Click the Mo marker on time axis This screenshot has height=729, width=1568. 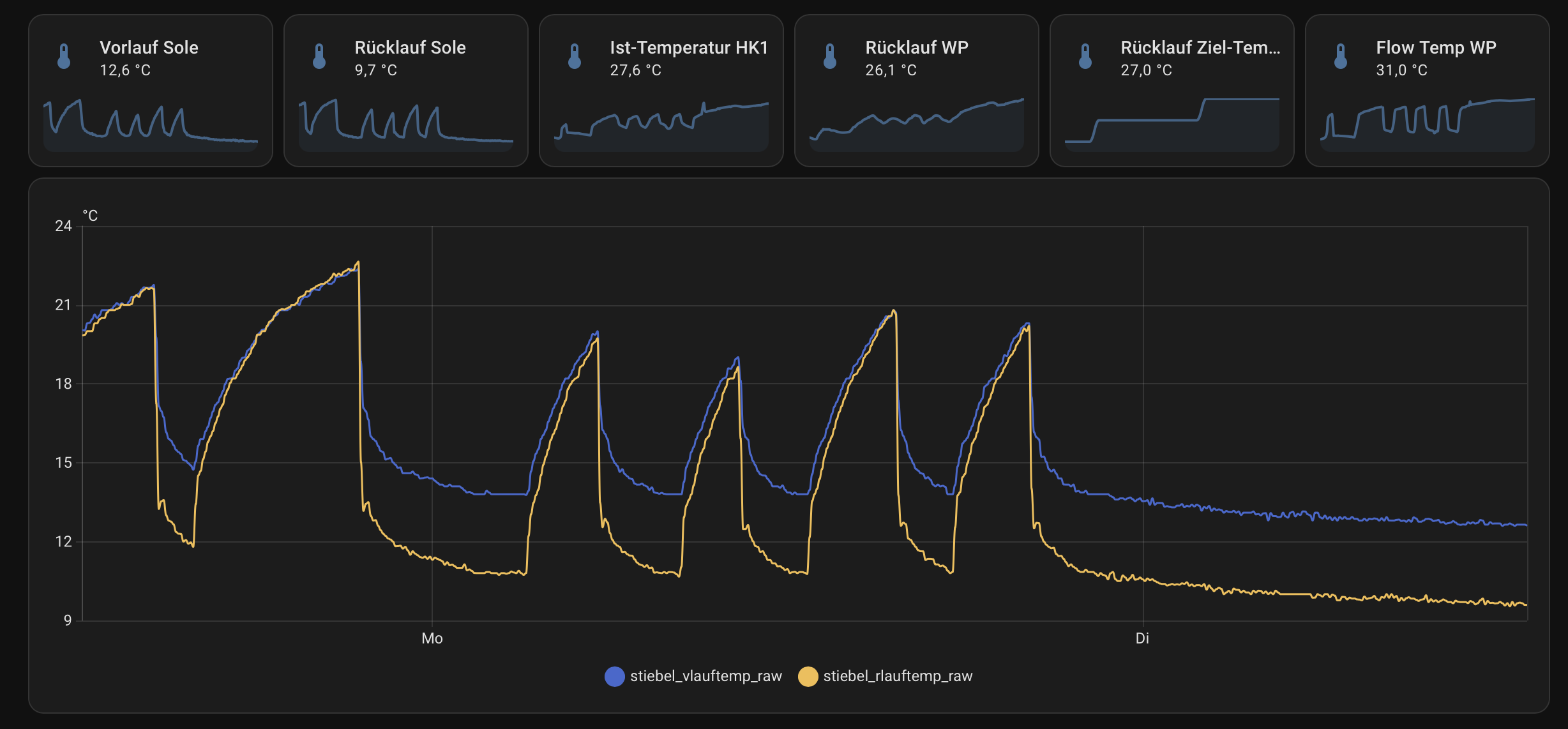click(432, 638)
